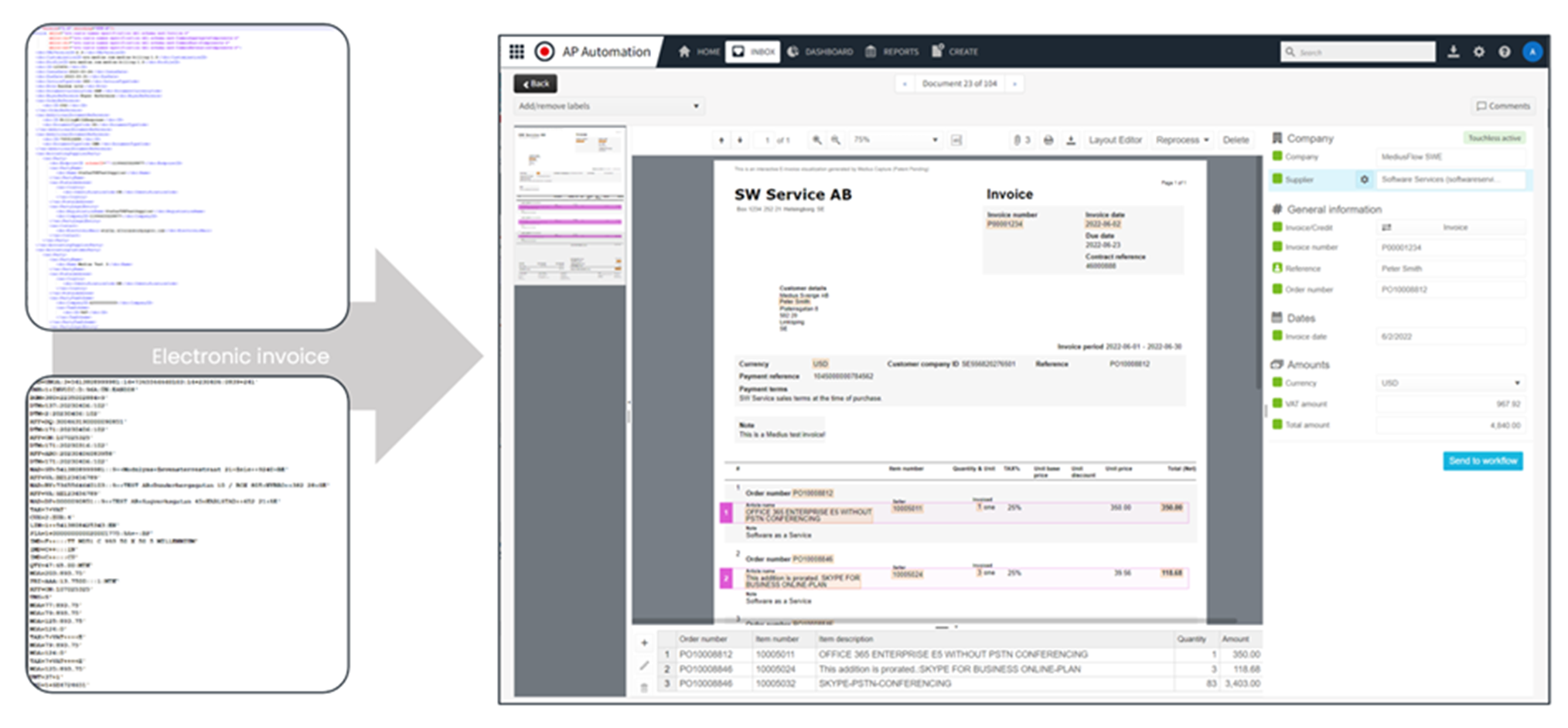
Task: Click the page number field
Action: (x=767, y=140)
